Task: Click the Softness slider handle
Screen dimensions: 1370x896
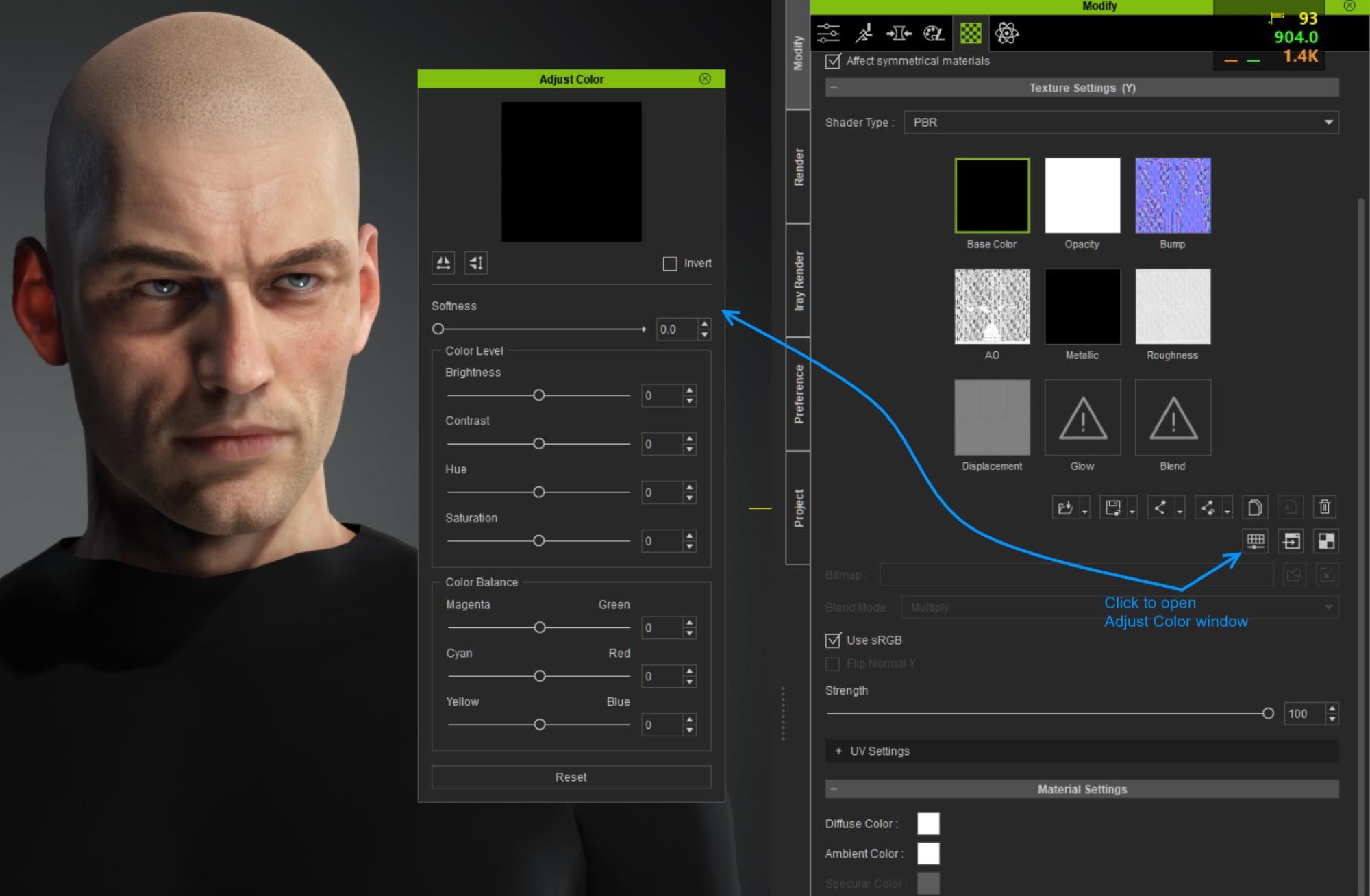Action: pos(438,329)
